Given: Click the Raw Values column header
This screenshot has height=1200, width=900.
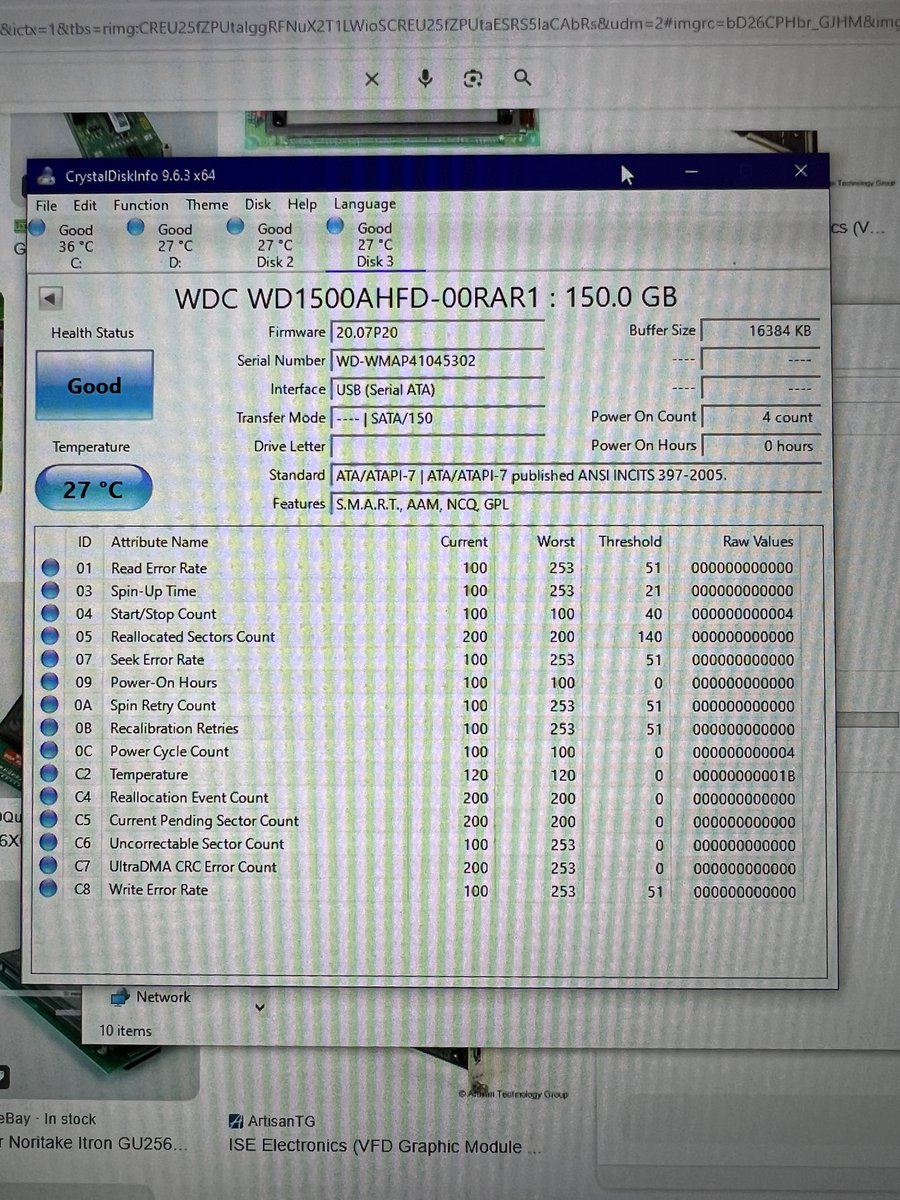Looking at the screenshot, I should click(x=758, y=542).
